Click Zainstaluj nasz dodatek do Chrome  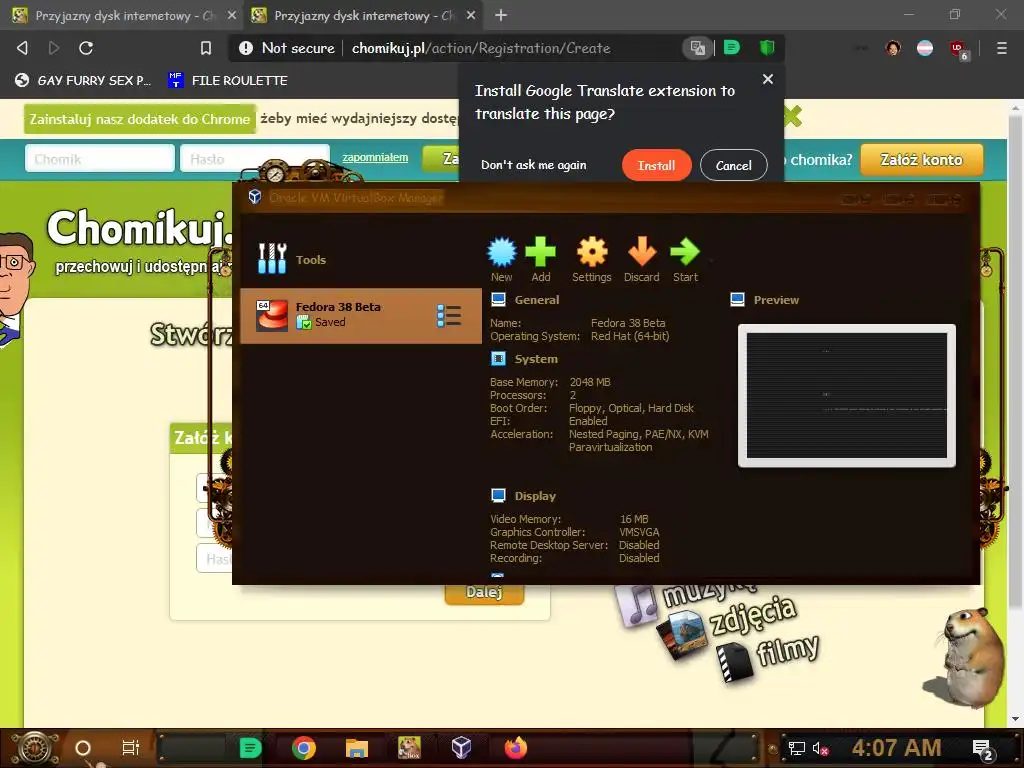click(x=140, y=119)
